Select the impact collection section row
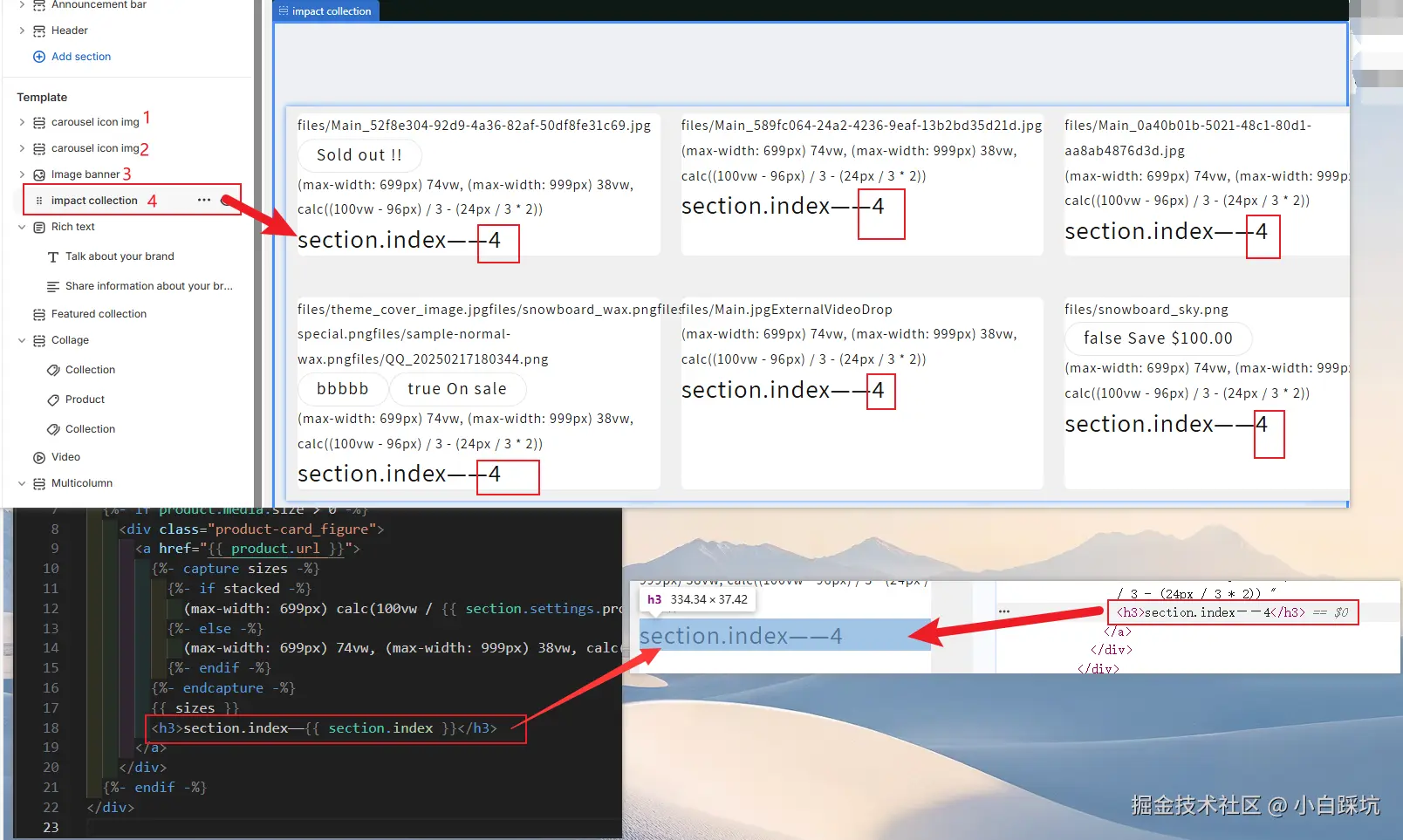Viewport: 1403px width, 840px height. point(131,200)
